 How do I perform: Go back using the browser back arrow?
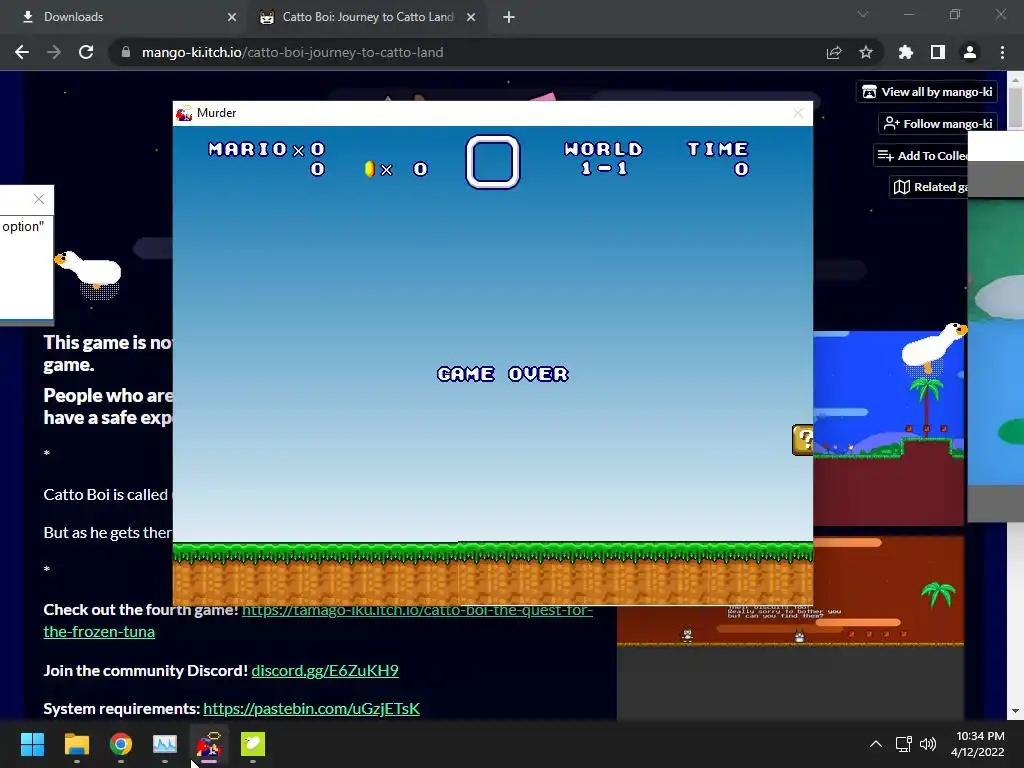click(x=22, y=52)
